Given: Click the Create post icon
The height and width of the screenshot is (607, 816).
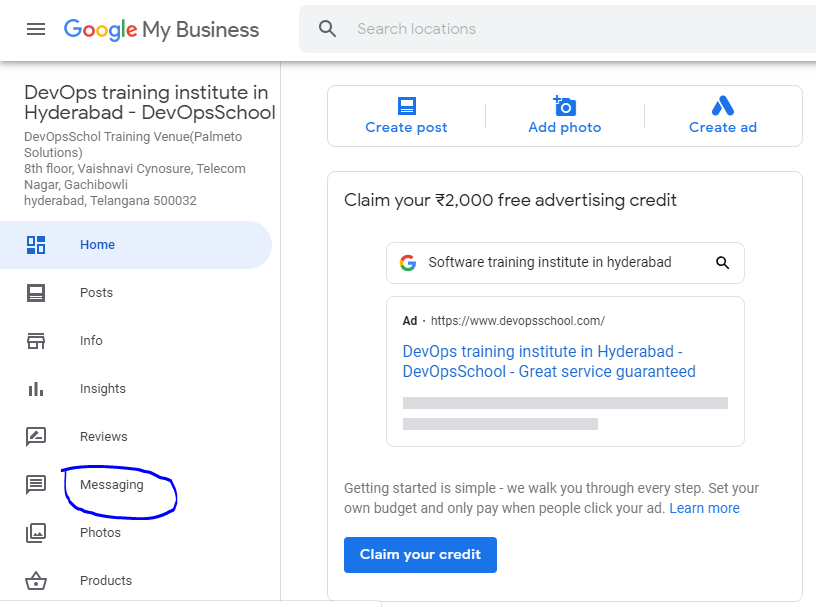Looking at the screenshot, I should pos(406,106).
